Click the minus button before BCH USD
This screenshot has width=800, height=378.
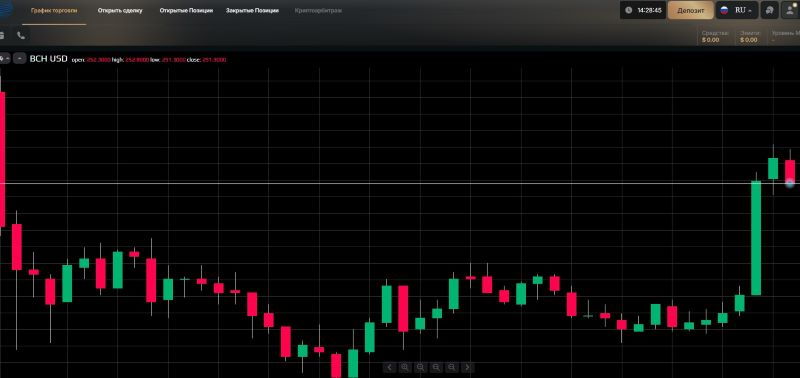pos(19,59)
